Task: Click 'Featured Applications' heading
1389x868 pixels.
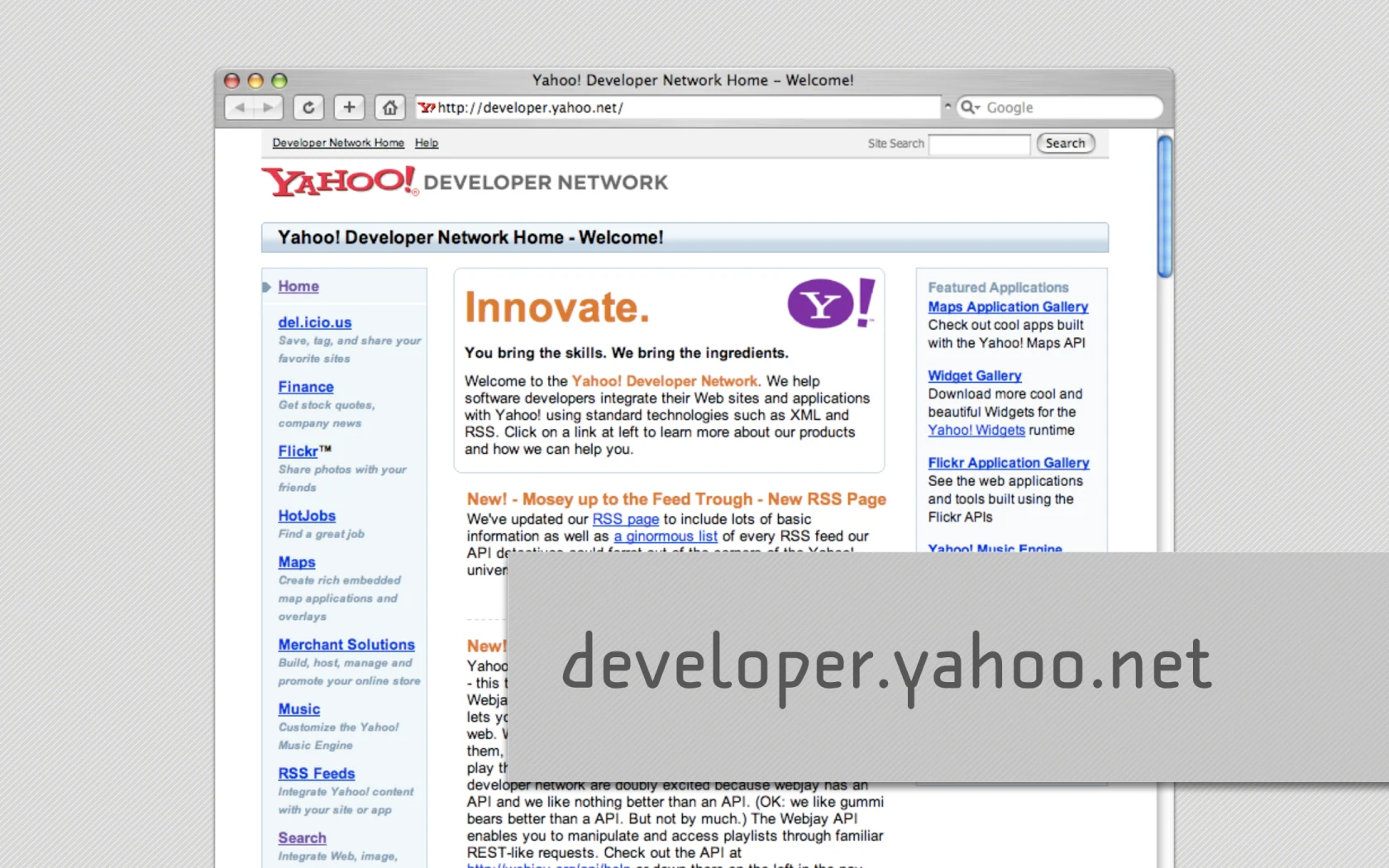Action: 998,288
